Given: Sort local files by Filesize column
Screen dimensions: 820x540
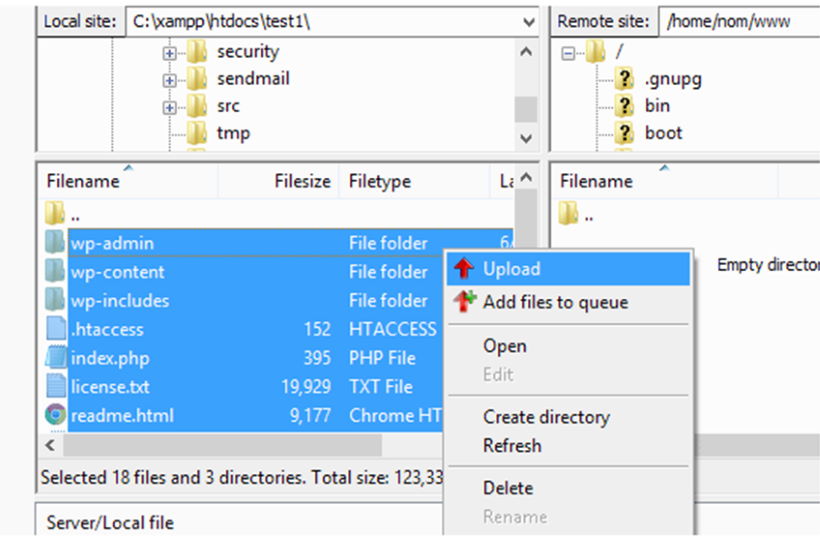Looking at the screenshot, I should [x=300, y=181].
